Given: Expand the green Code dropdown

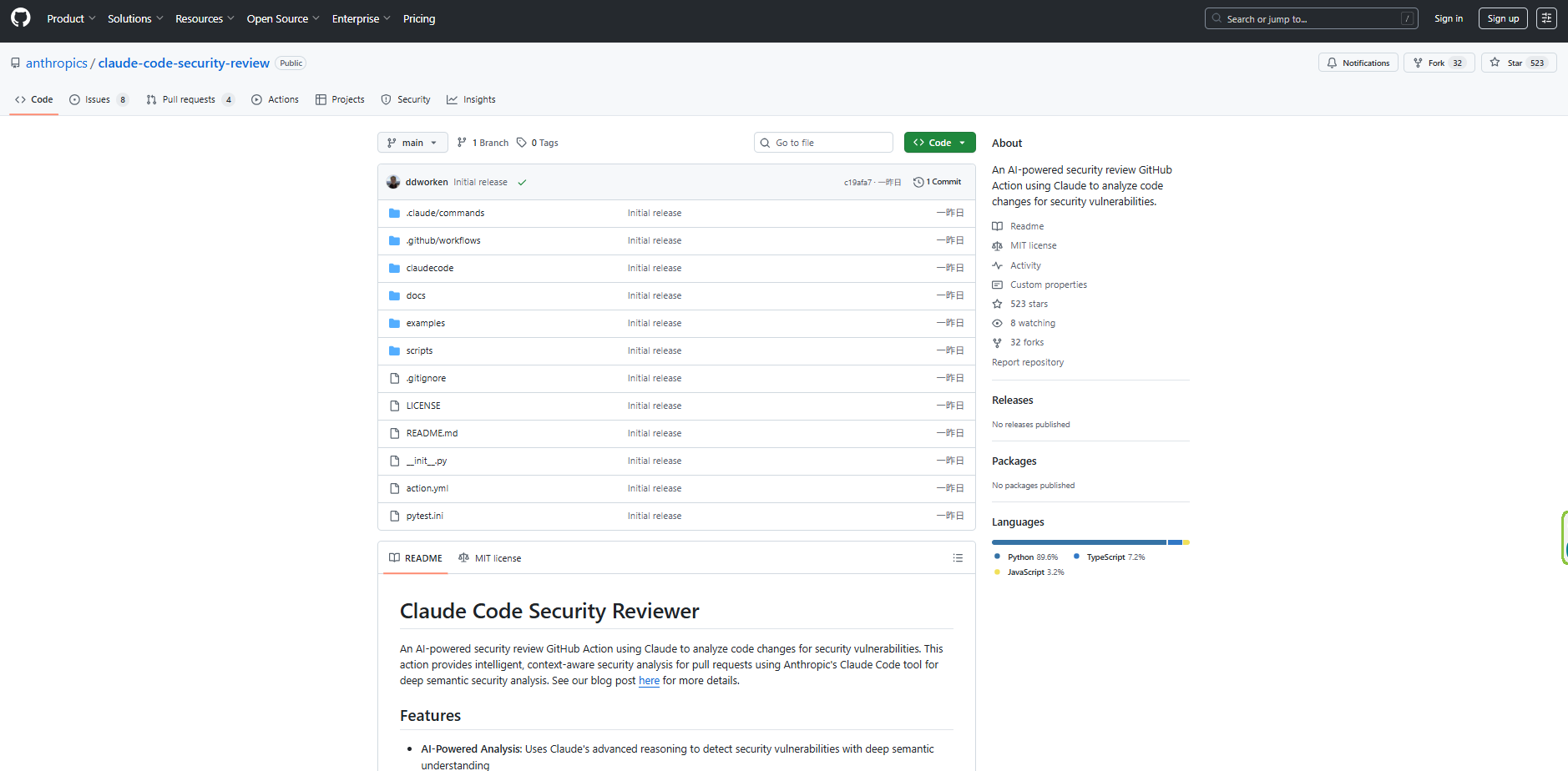Looking at the screenshot, I should pos(939,142).
